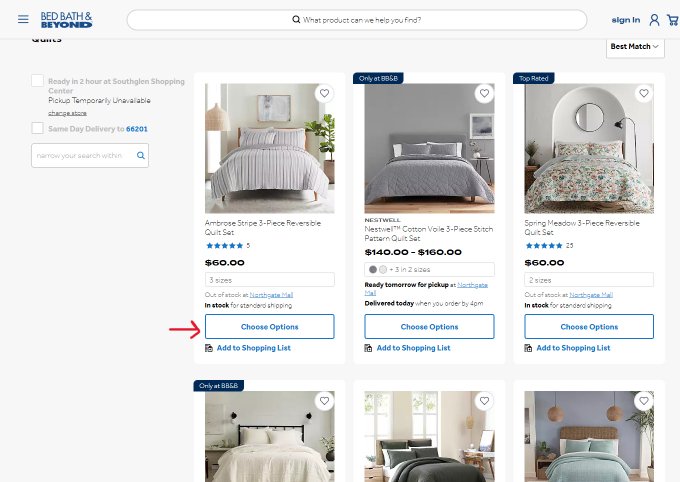Favorite the Ambrose Stripe quilt with heart icon
Image resolution: width=680 pixels, height=482 pixels.
coord(324,93)
